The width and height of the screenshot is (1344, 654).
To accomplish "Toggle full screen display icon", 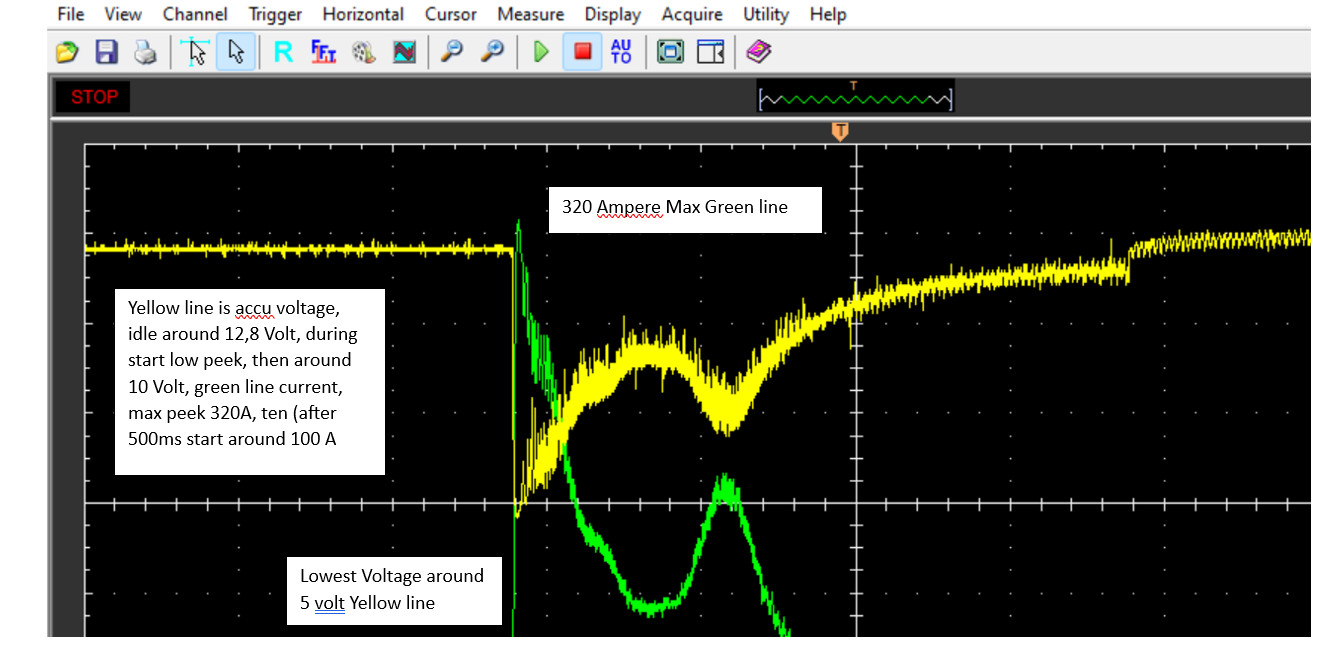I will pos(670,52).
